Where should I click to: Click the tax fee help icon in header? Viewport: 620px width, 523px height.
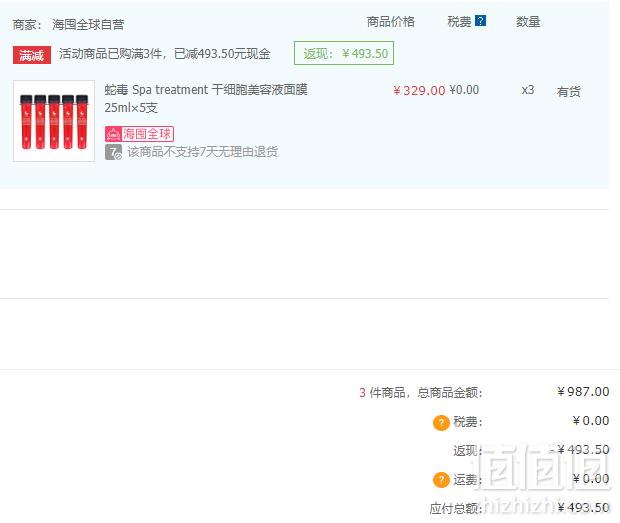coord(480,21)
